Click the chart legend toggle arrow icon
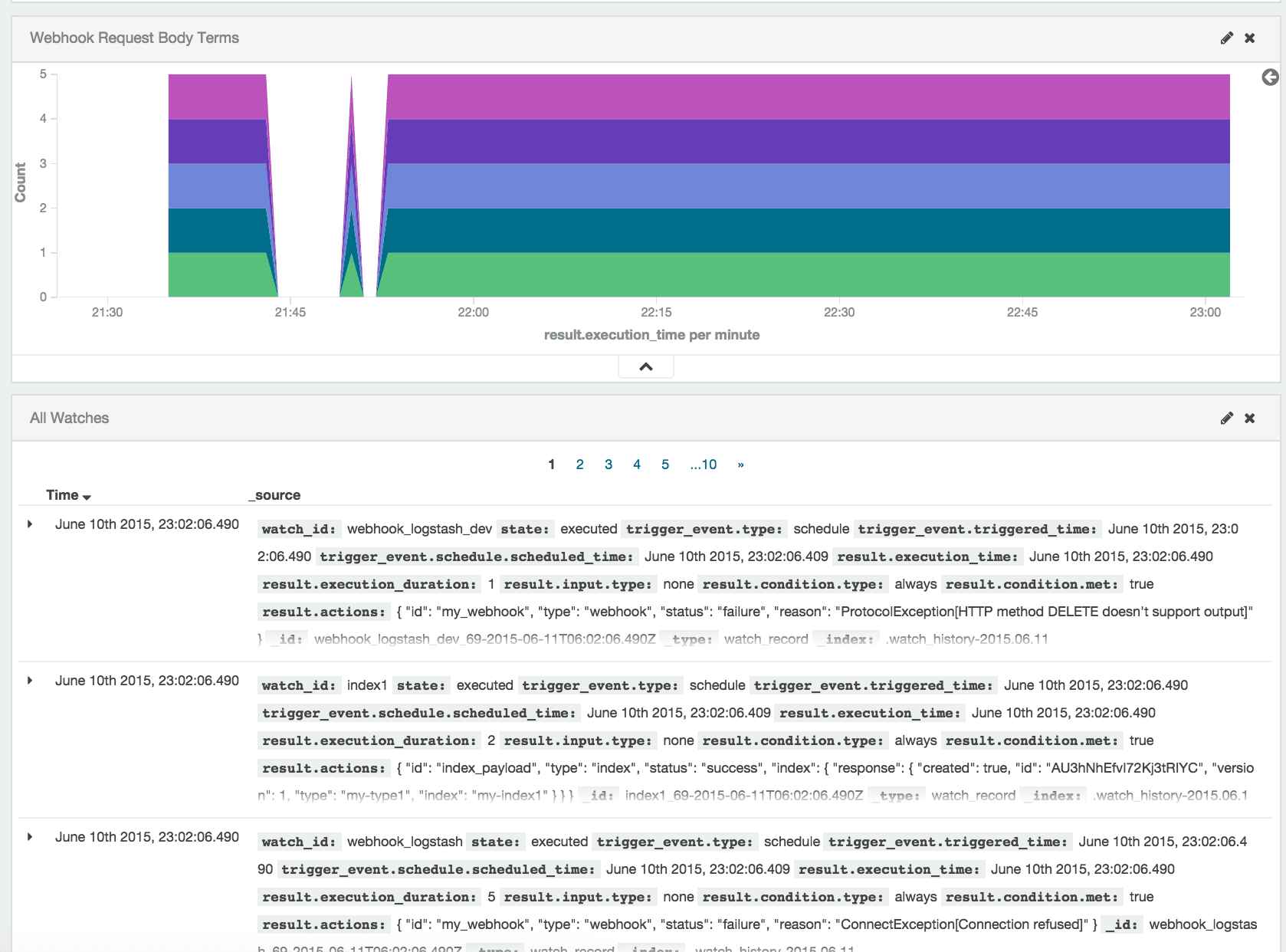The height and width of the screenshot is (952, 1286). (1270, 77)
